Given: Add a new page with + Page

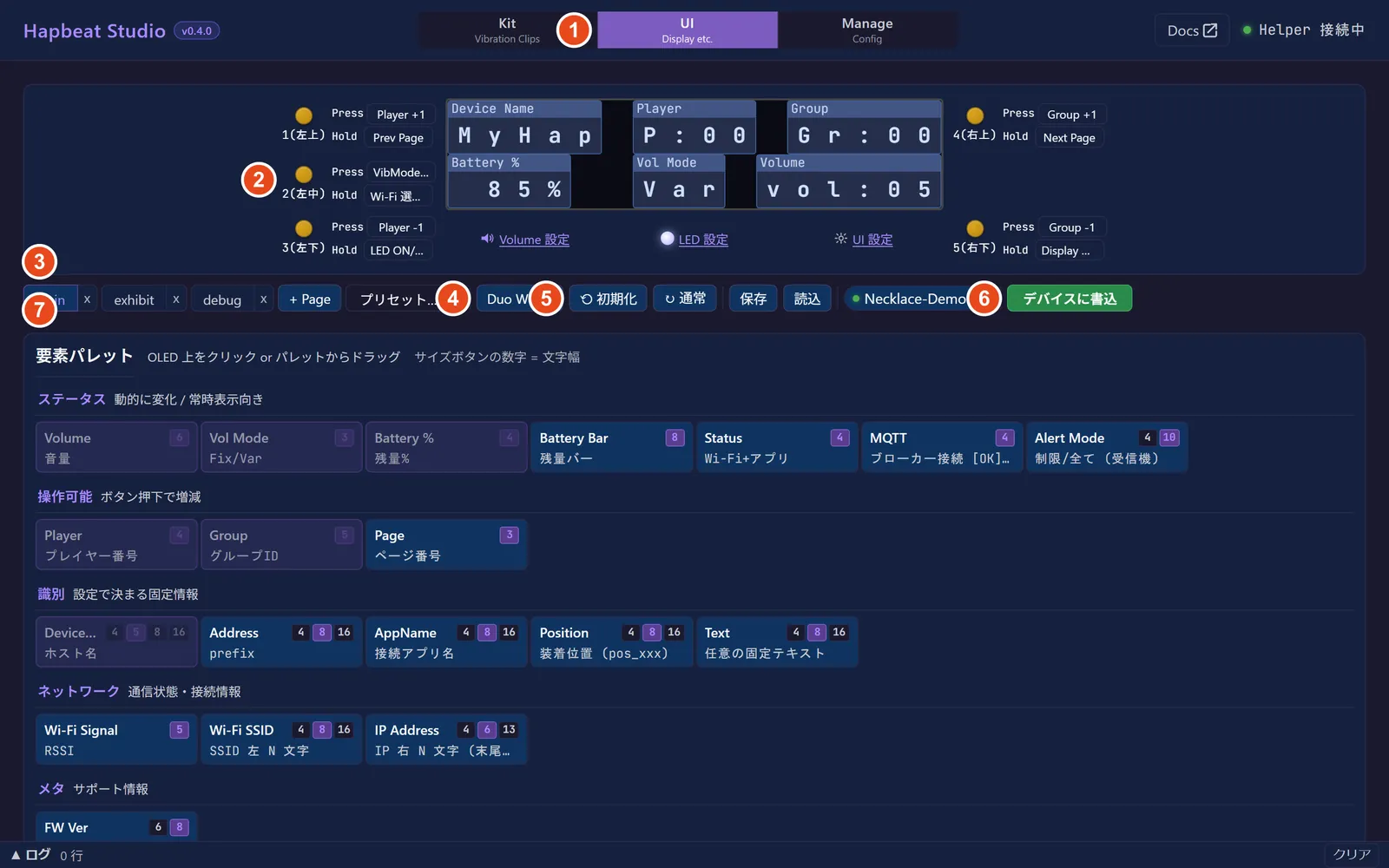Looking at the screenshot, I should [x=310, y=299].
